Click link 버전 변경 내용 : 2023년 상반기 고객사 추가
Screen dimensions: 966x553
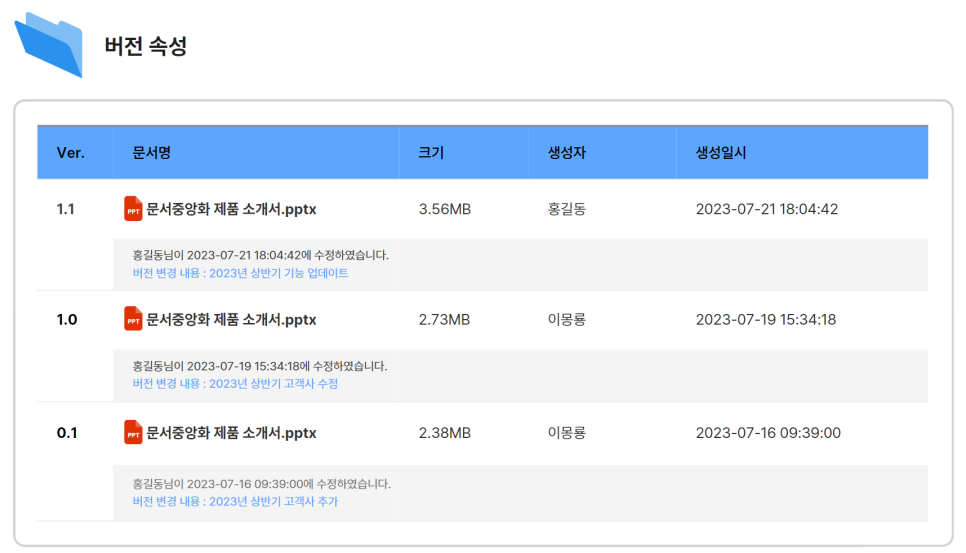pos(235,501)
